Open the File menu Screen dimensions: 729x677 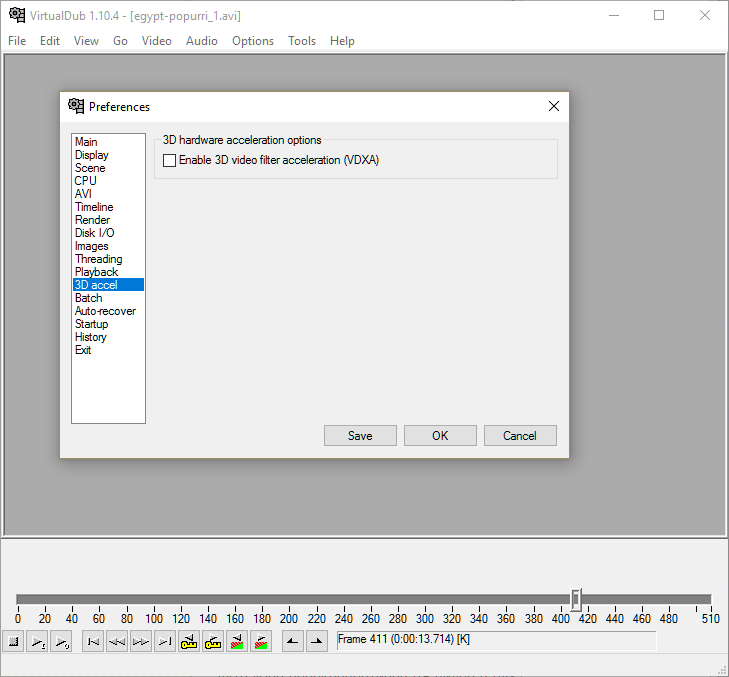17,41
